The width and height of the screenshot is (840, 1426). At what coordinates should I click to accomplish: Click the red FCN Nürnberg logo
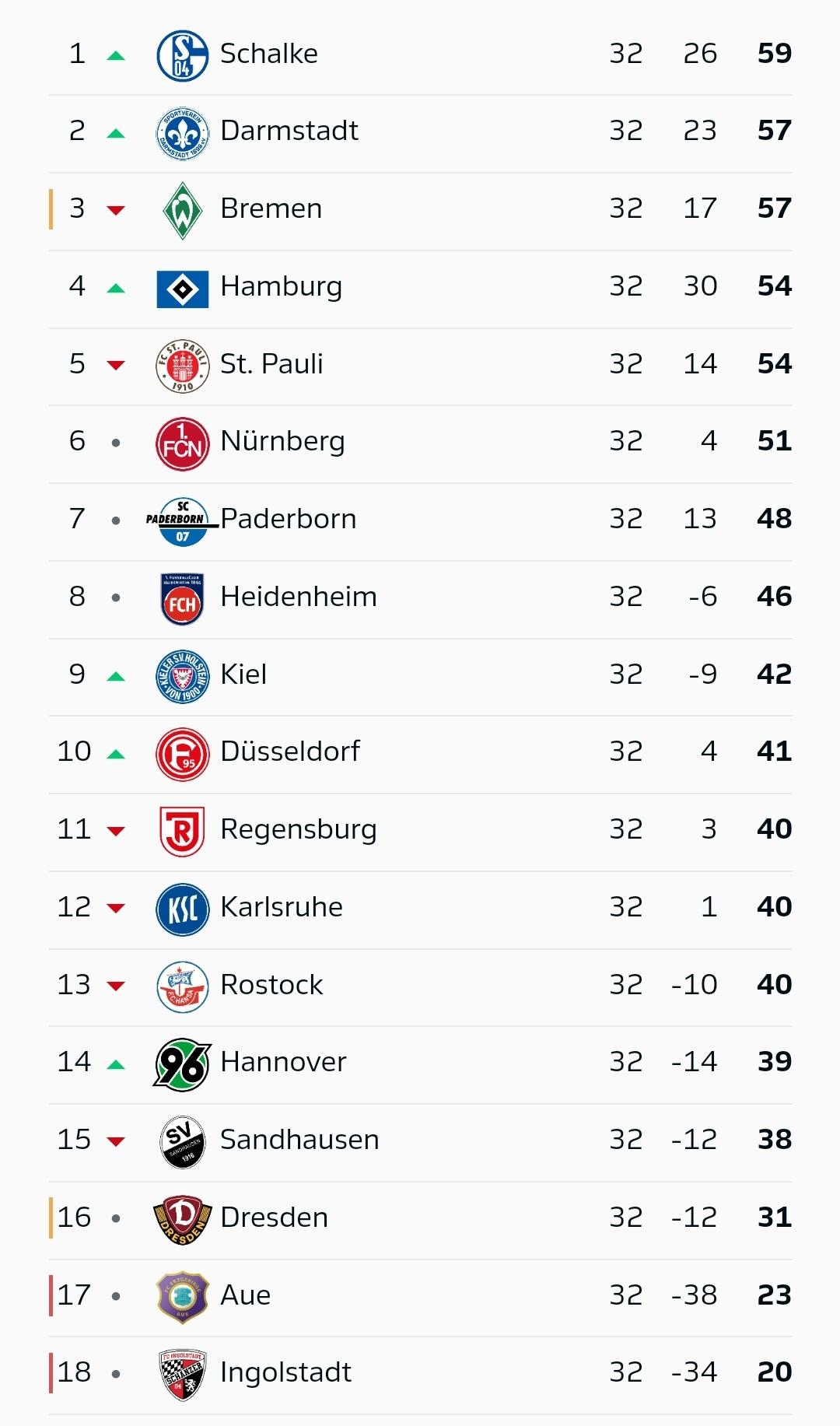(183, 444)
